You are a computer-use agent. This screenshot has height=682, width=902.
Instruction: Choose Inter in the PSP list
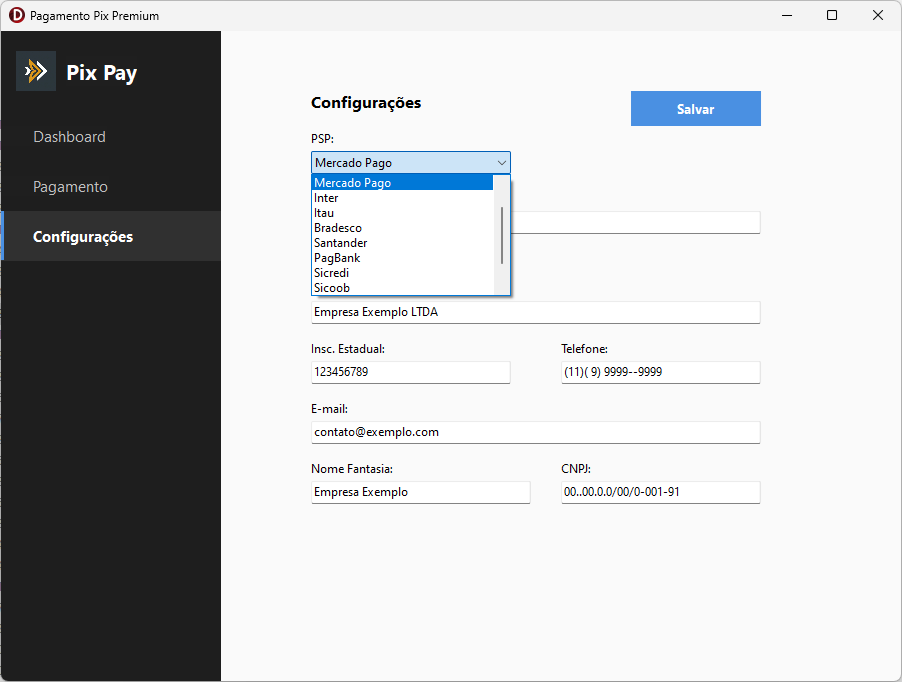402,198
